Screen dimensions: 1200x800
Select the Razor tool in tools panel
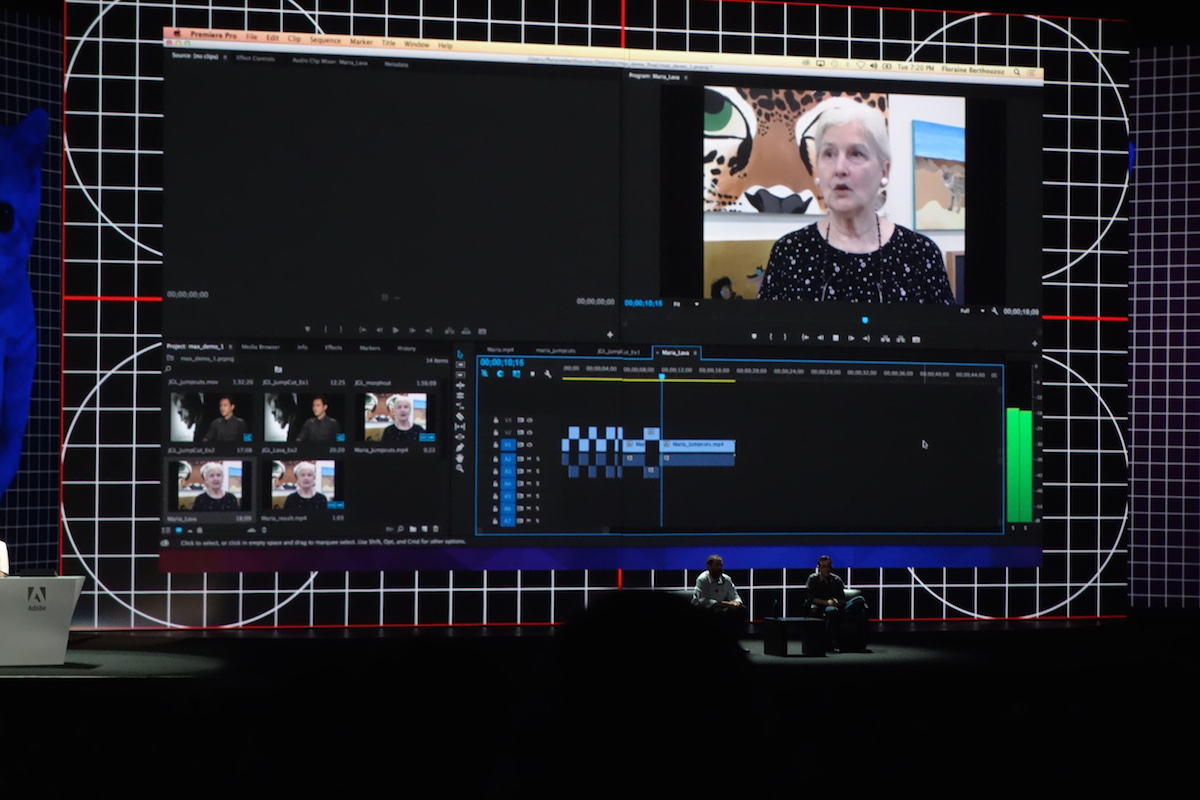coord(460,416)
